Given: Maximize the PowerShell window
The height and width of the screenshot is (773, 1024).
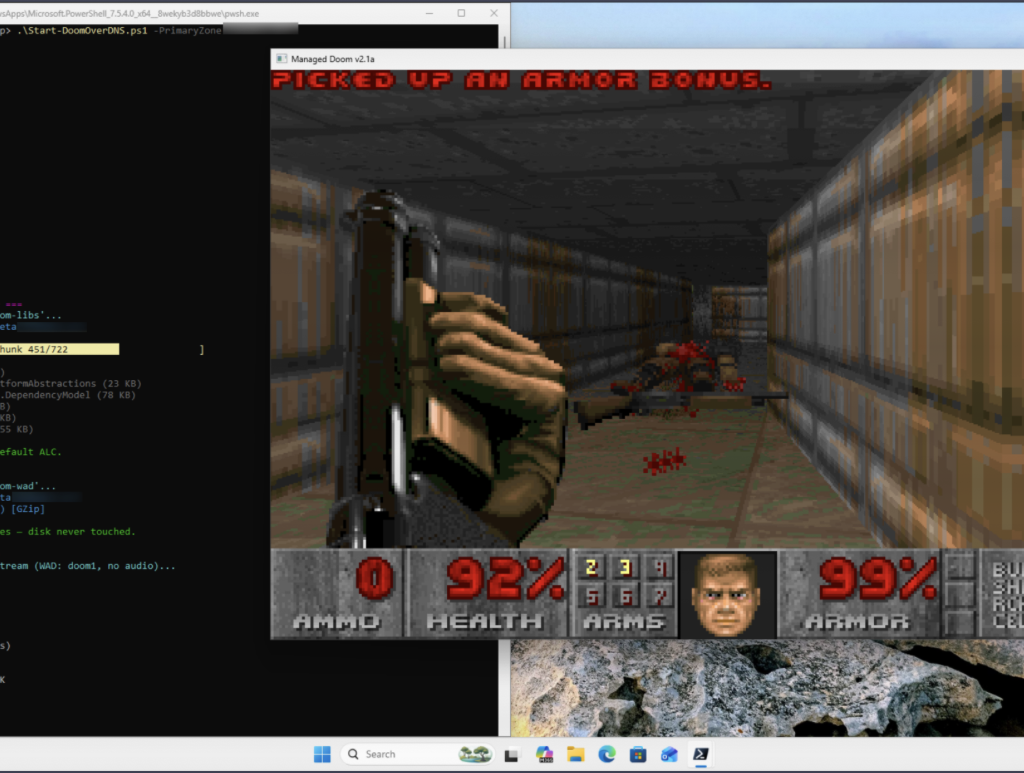Looking at the screenshot, I should [461, 13].
